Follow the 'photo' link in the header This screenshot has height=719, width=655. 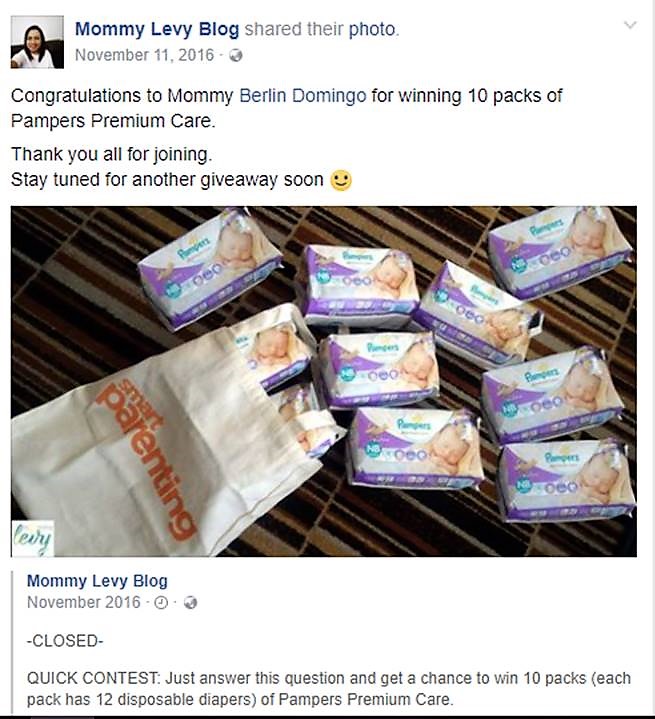point(372,29)
